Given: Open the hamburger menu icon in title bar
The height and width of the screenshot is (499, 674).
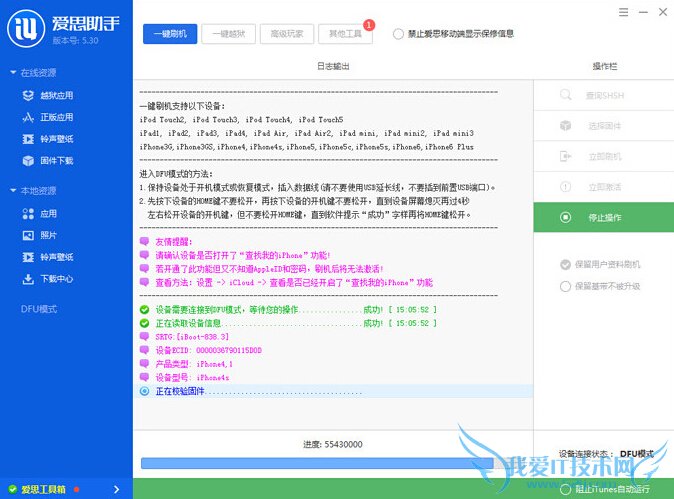Looking at the screenshot, I should 623,12.
